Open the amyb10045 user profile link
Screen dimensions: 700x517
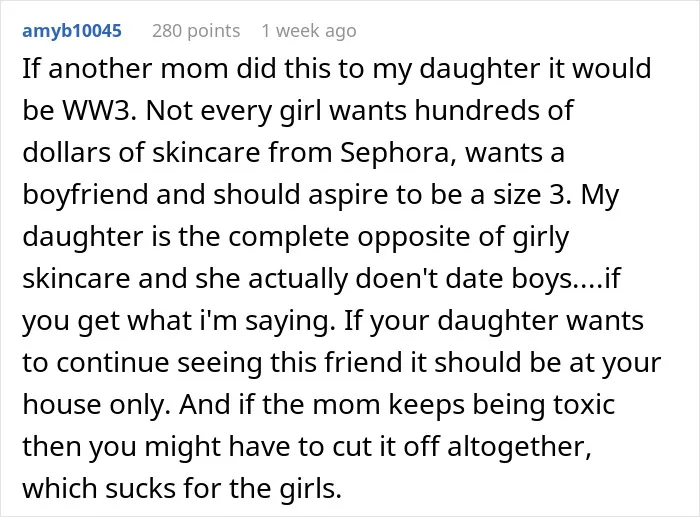pos(72,31)
